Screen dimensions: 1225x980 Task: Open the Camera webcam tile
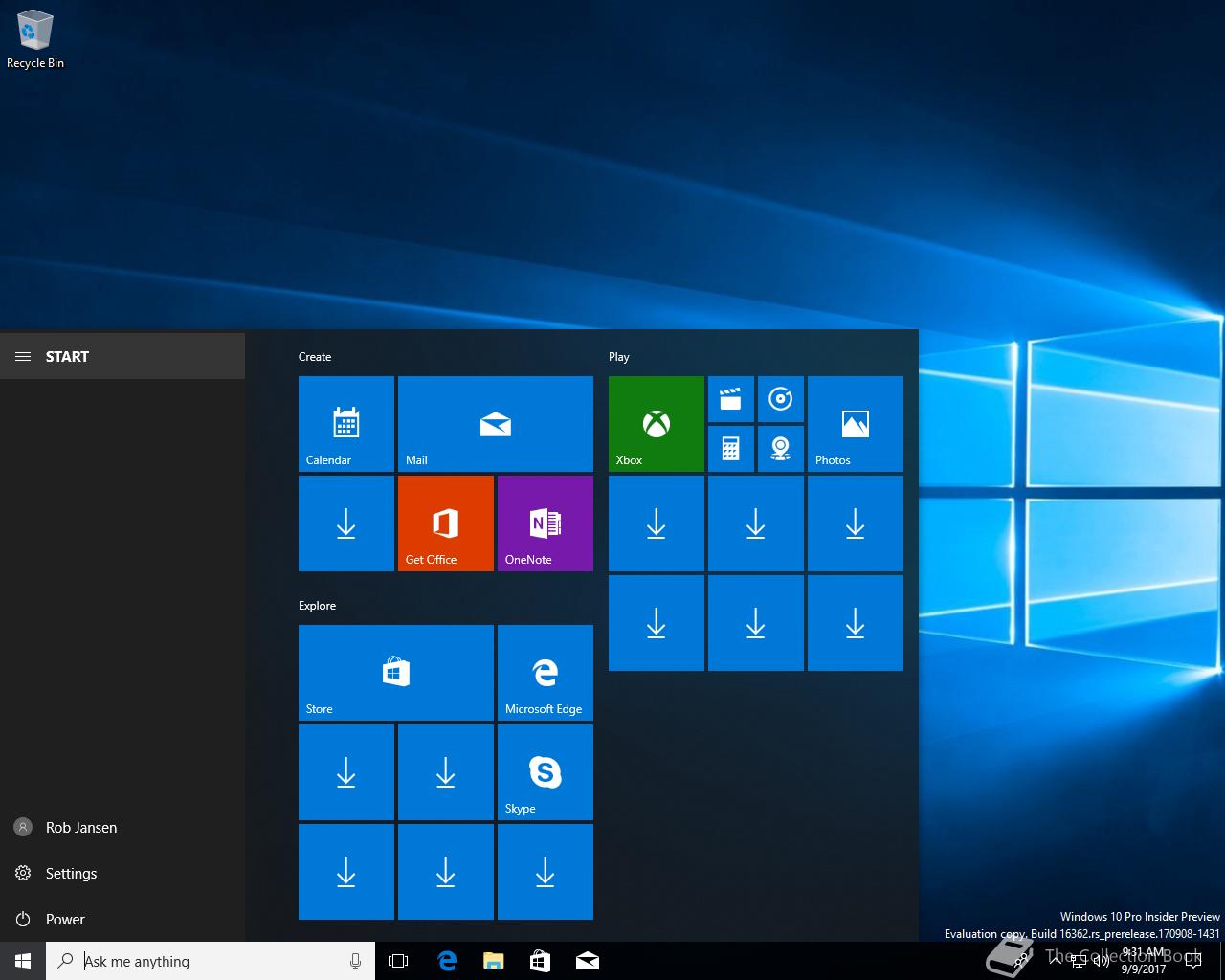(x=781, y=449)
